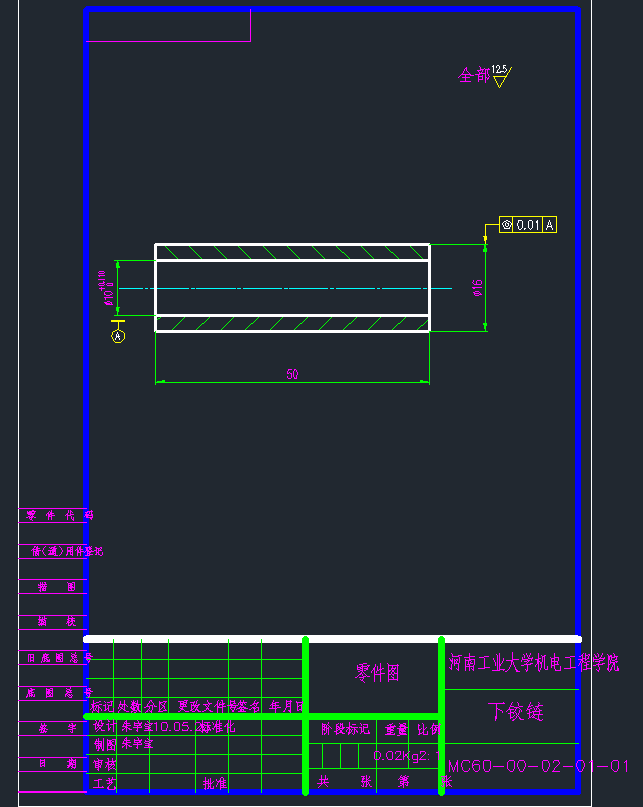
Task: Select the 设计 row label
Action: pyautogui.click(x=105, y=727)
